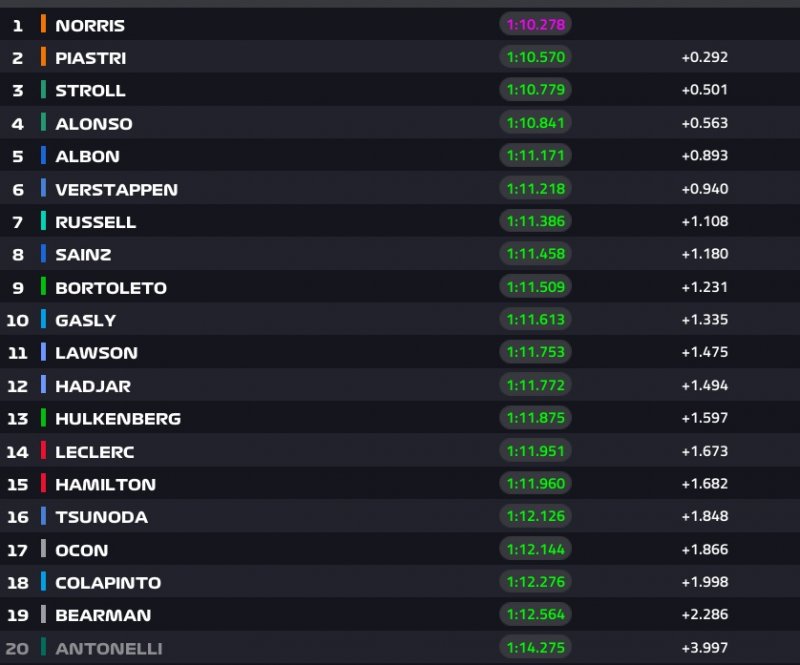
Task: Click the orange team bar beside Piastri
Action: 44,58
